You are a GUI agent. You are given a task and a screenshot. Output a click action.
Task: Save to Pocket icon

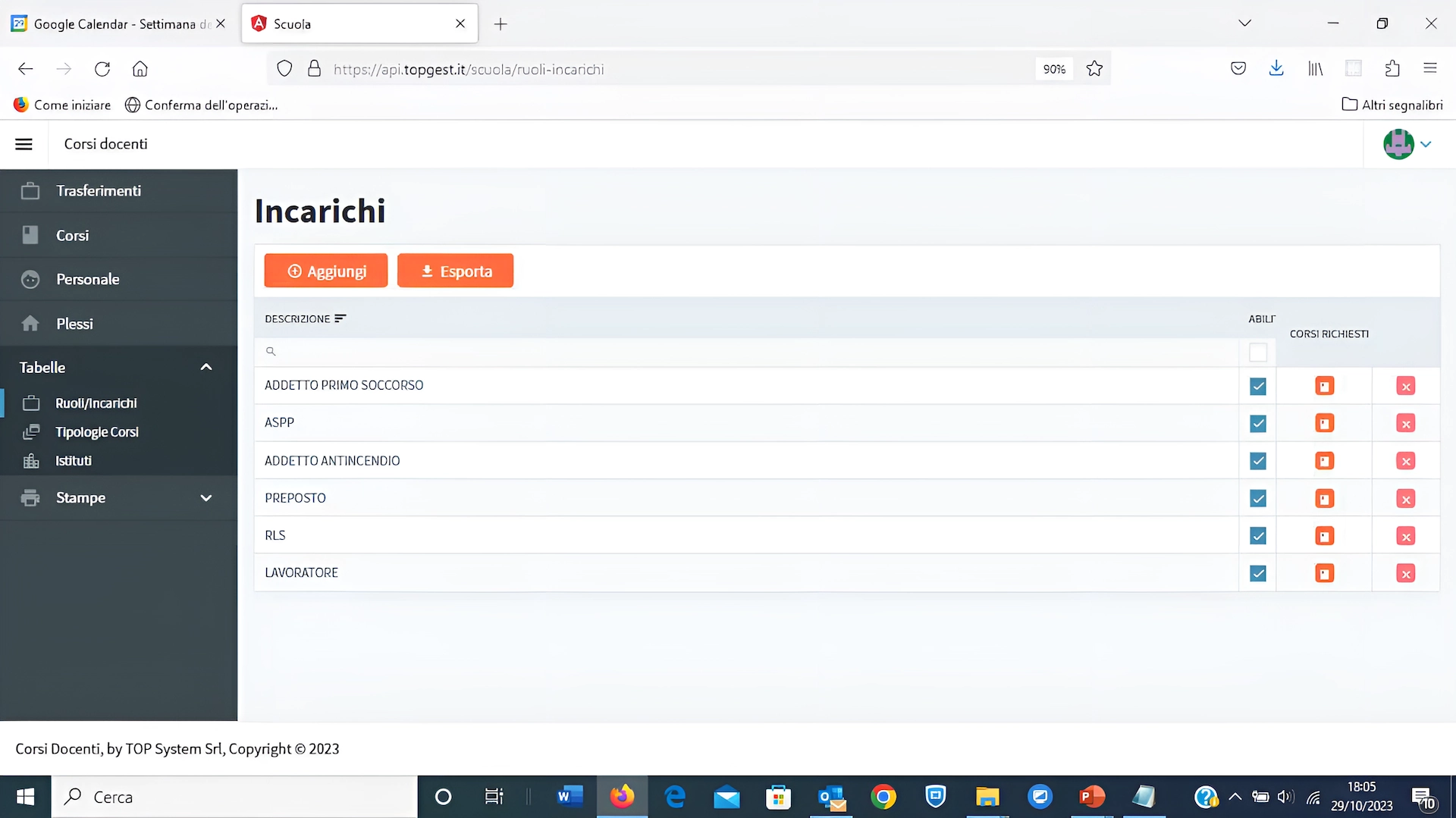click(x=1238, y=69)
